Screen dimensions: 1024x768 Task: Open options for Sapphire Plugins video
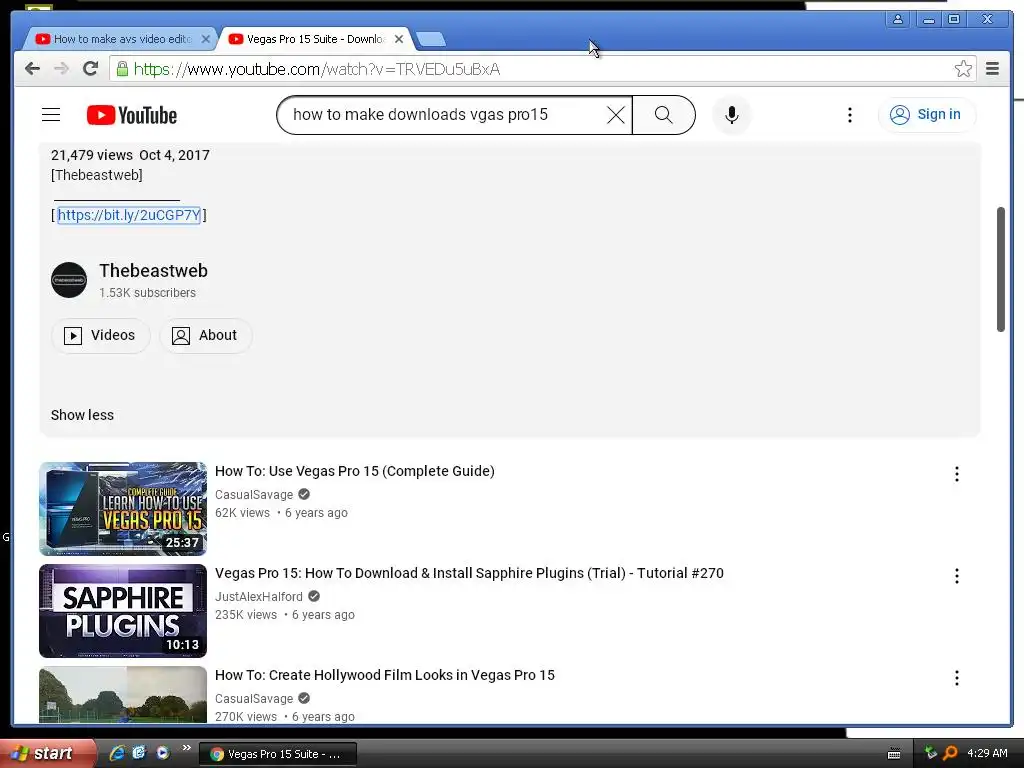pos(956,576)
